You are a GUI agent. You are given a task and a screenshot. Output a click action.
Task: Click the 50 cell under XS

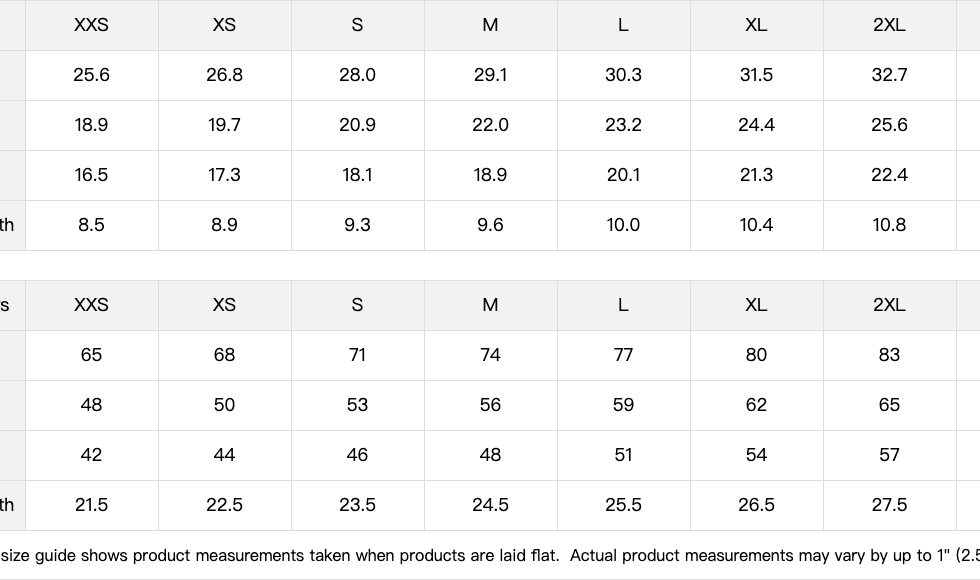(224, 405)
